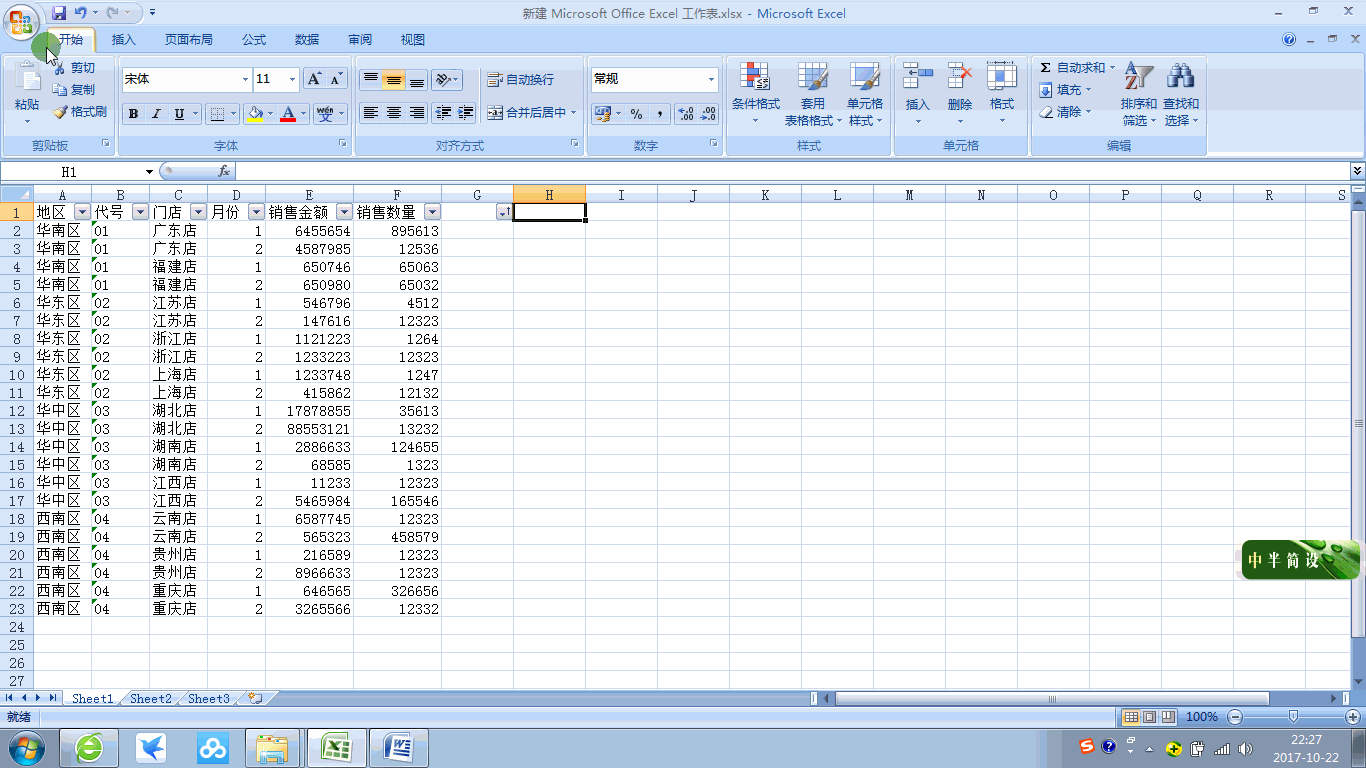Screen dimensions: 1366x768
Task: Open the number format 常规 dropdown
Action: (x=712, y=80)
